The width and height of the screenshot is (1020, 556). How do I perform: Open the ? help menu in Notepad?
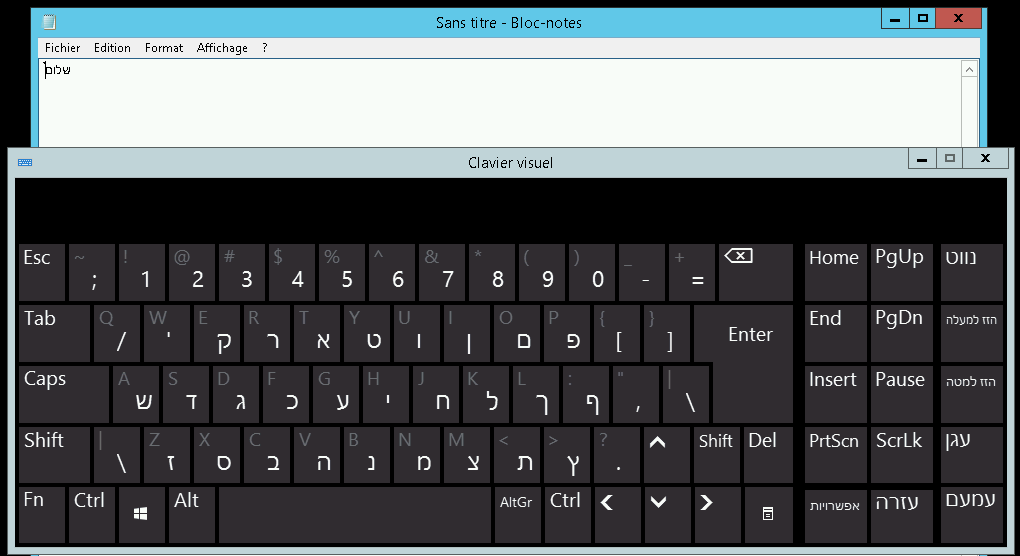tap(265, 47)
